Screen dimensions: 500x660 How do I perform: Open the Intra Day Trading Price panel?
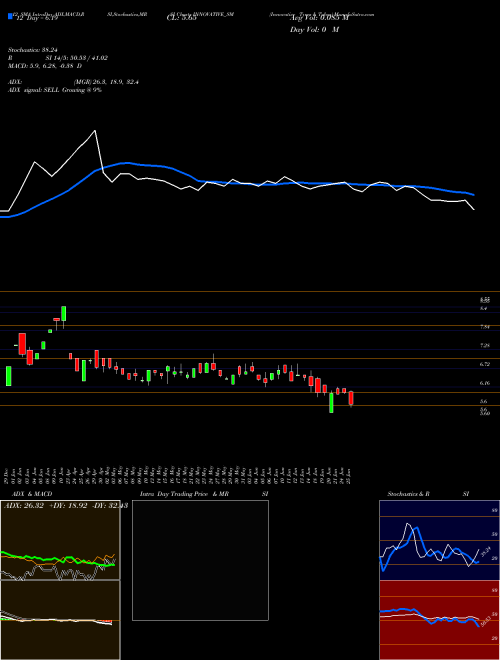(x=200, y=560)
